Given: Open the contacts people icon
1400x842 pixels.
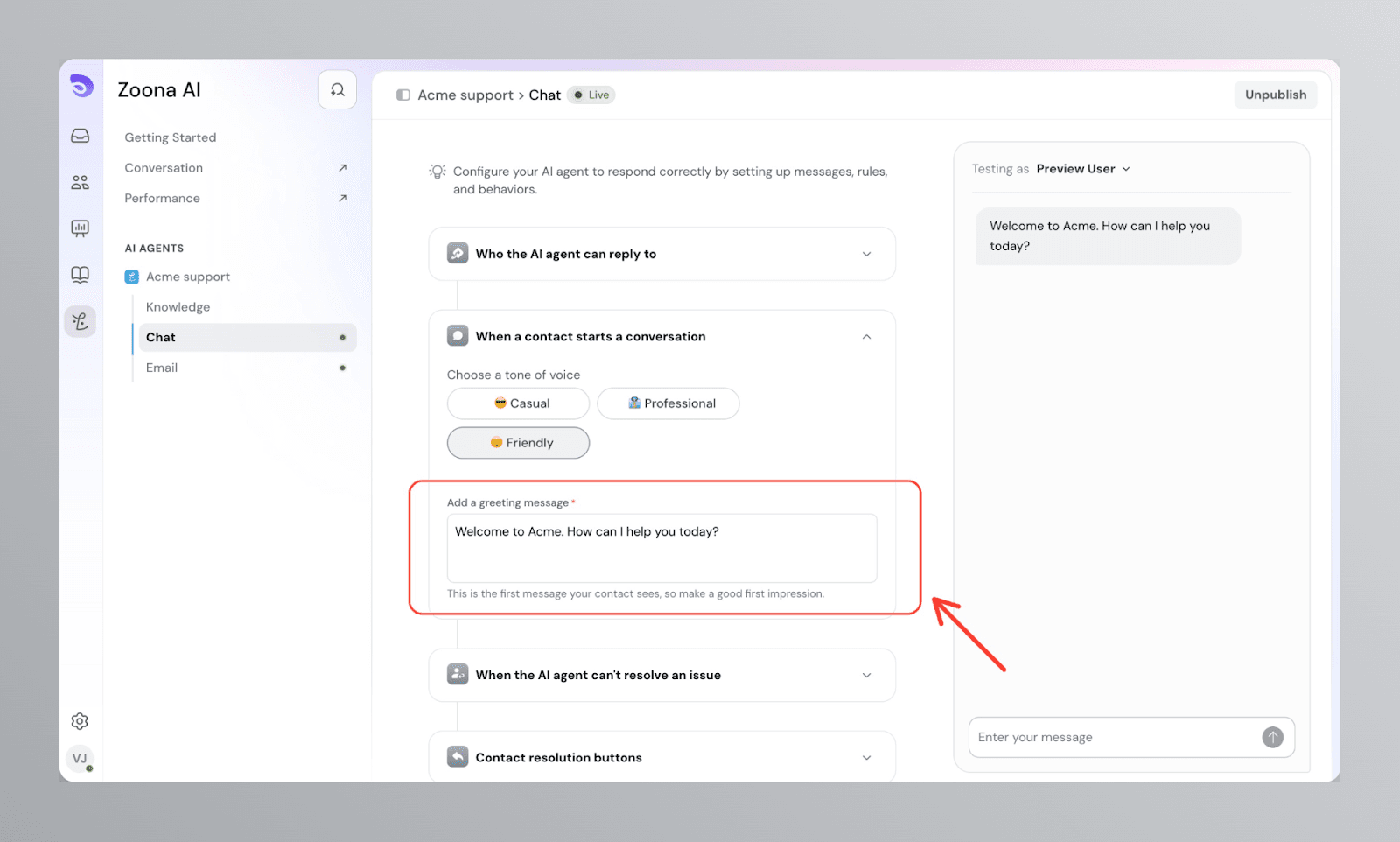Looking at the screenshot, I should coord(80,182).
